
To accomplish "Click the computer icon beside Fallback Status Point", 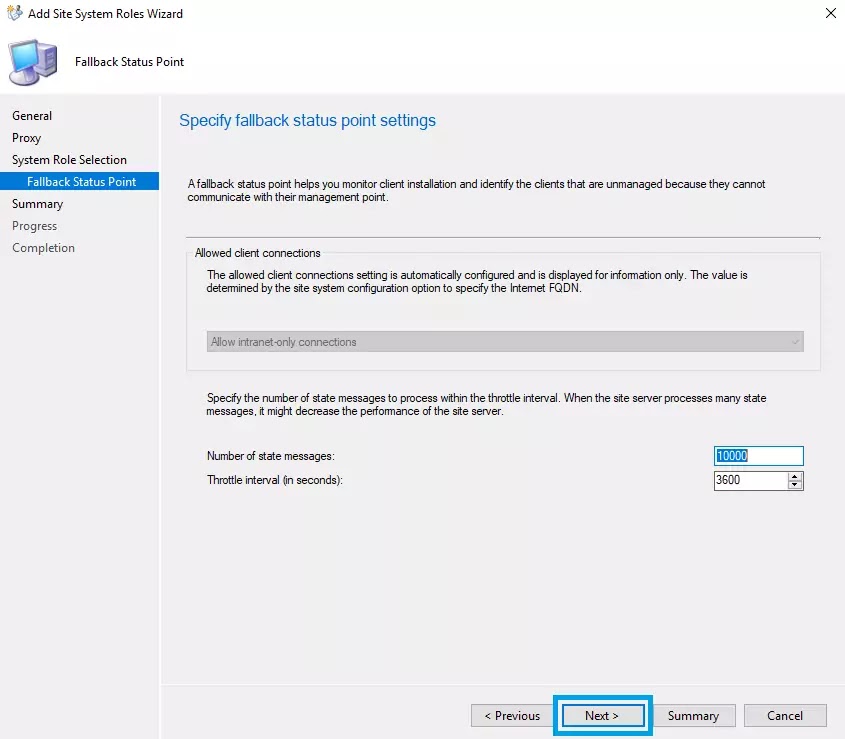I will click(x=32, y=62).
